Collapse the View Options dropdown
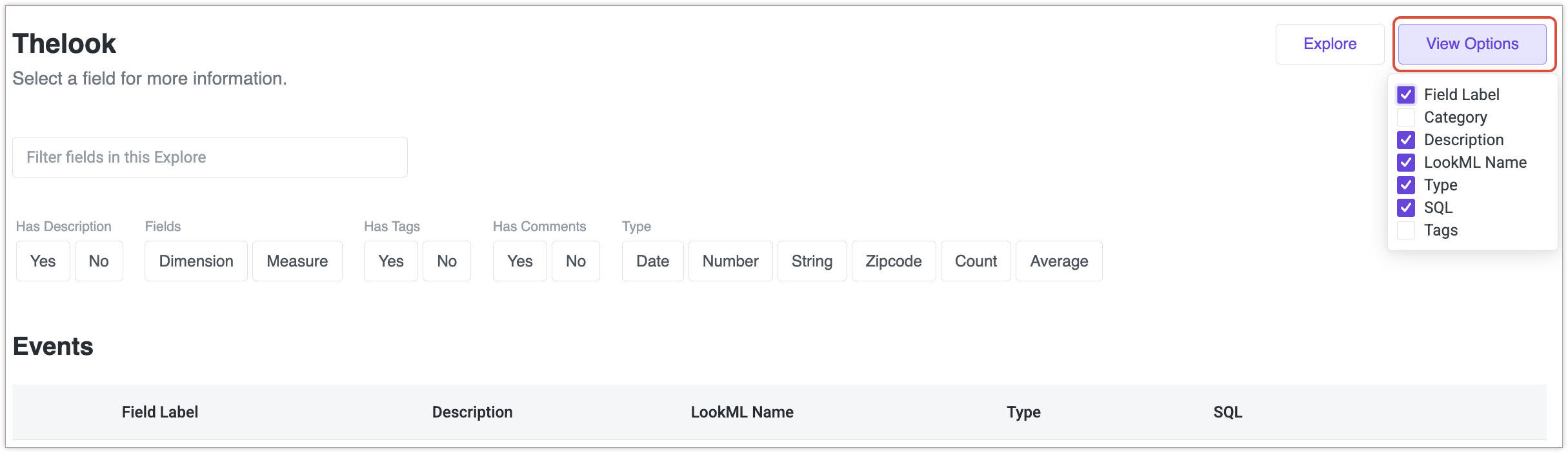Image resolution: width=1568 pixels, height=453 pixels. pos(1472,44)
